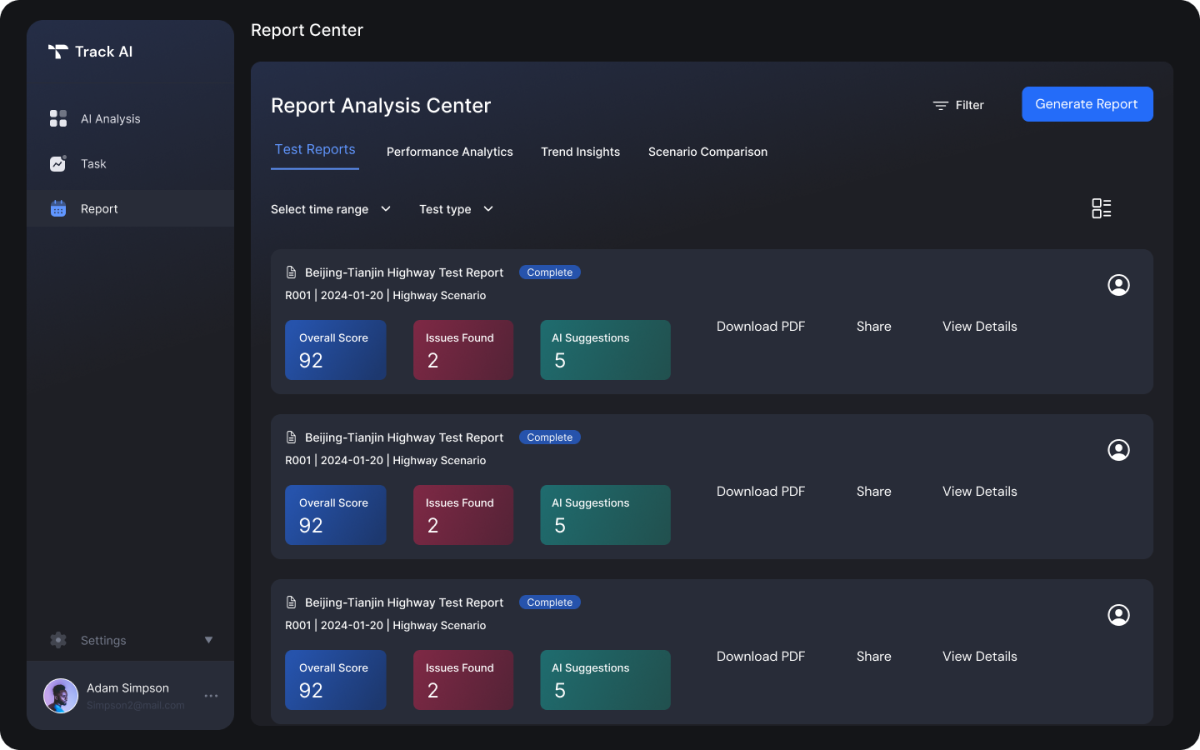
Task: Click the Complete badge on the third report
Action: (x=550, y=602)
